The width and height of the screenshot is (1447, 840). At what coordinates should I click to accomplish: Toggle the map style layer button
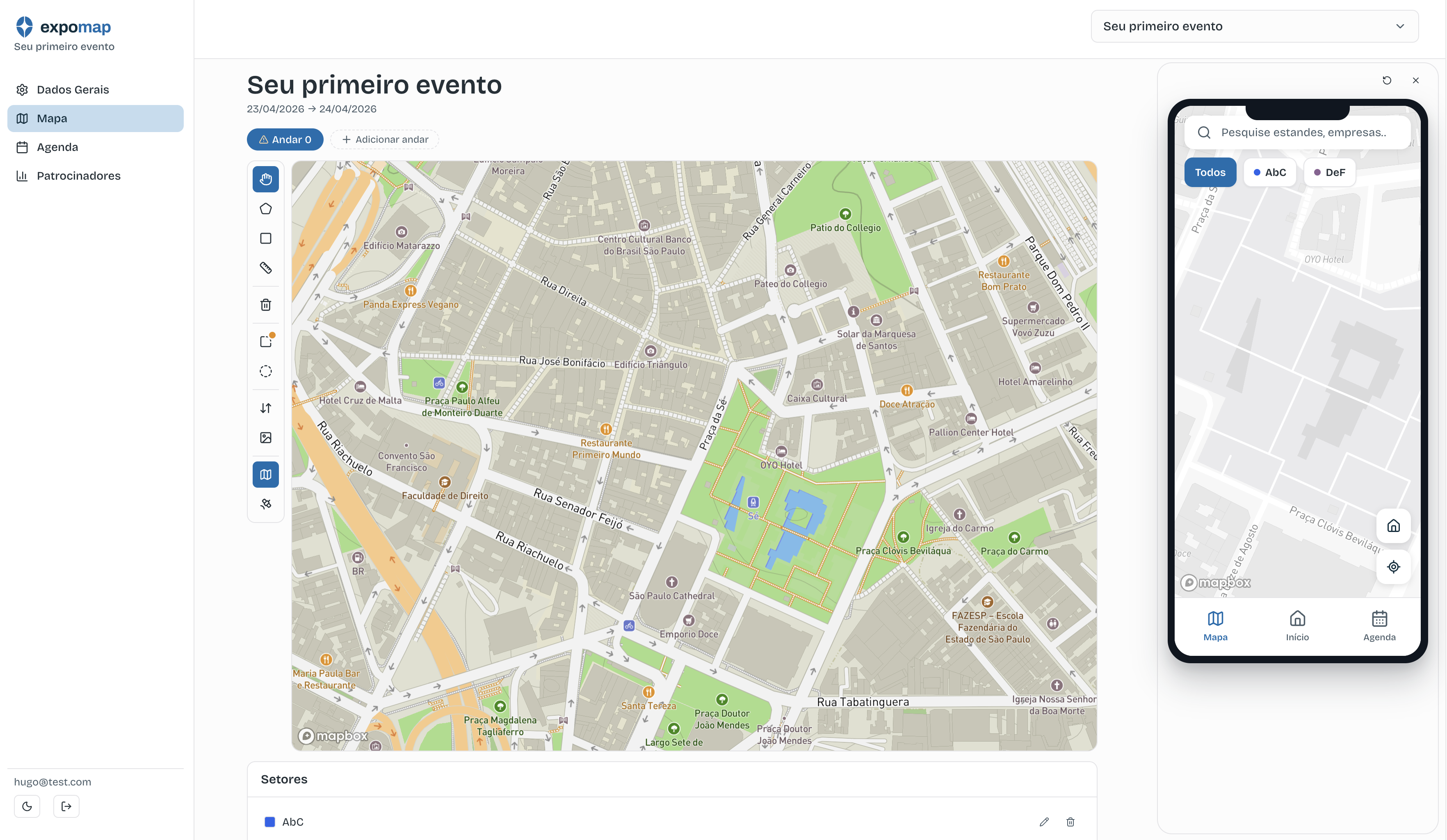point(265,475)
